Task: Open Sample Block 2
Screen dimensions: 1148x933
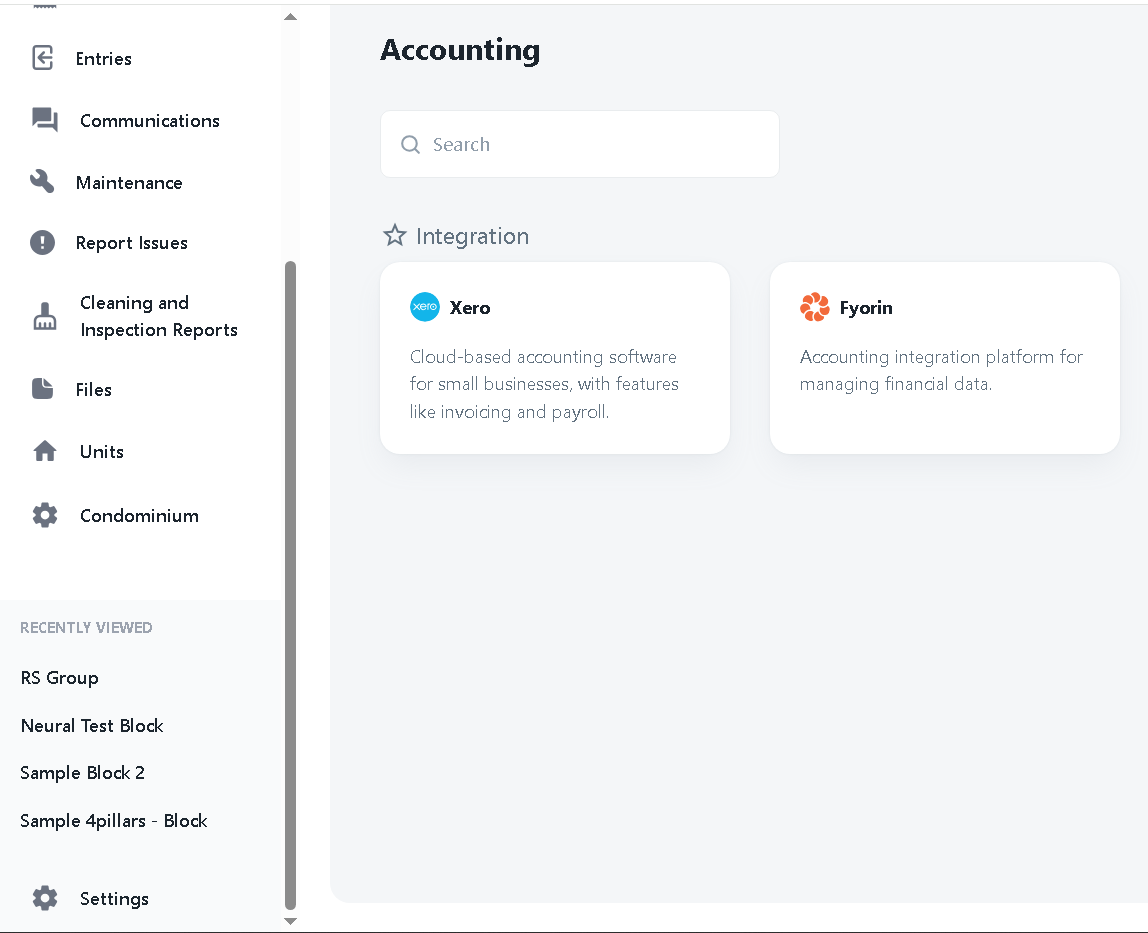Action: tap(82, 772)
